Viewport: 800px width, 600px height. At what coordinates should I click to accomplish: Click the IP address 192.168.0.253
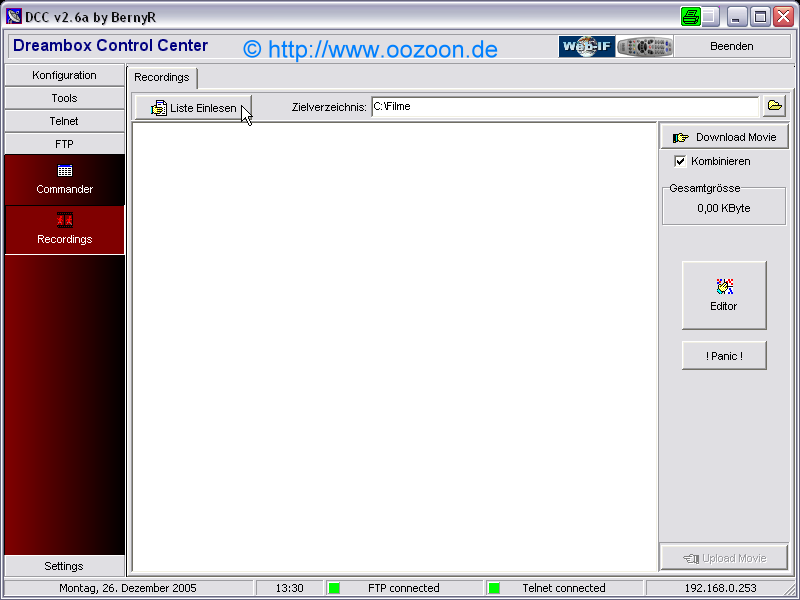[720, 588]
